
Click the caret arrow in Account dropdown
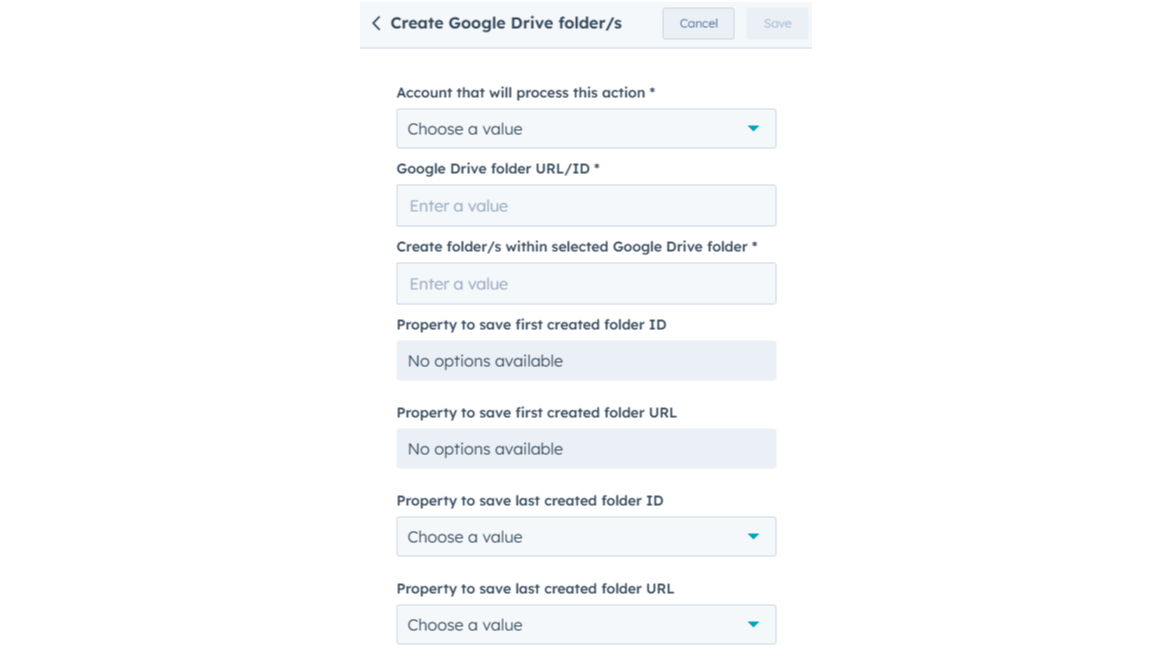coord(753,129)
